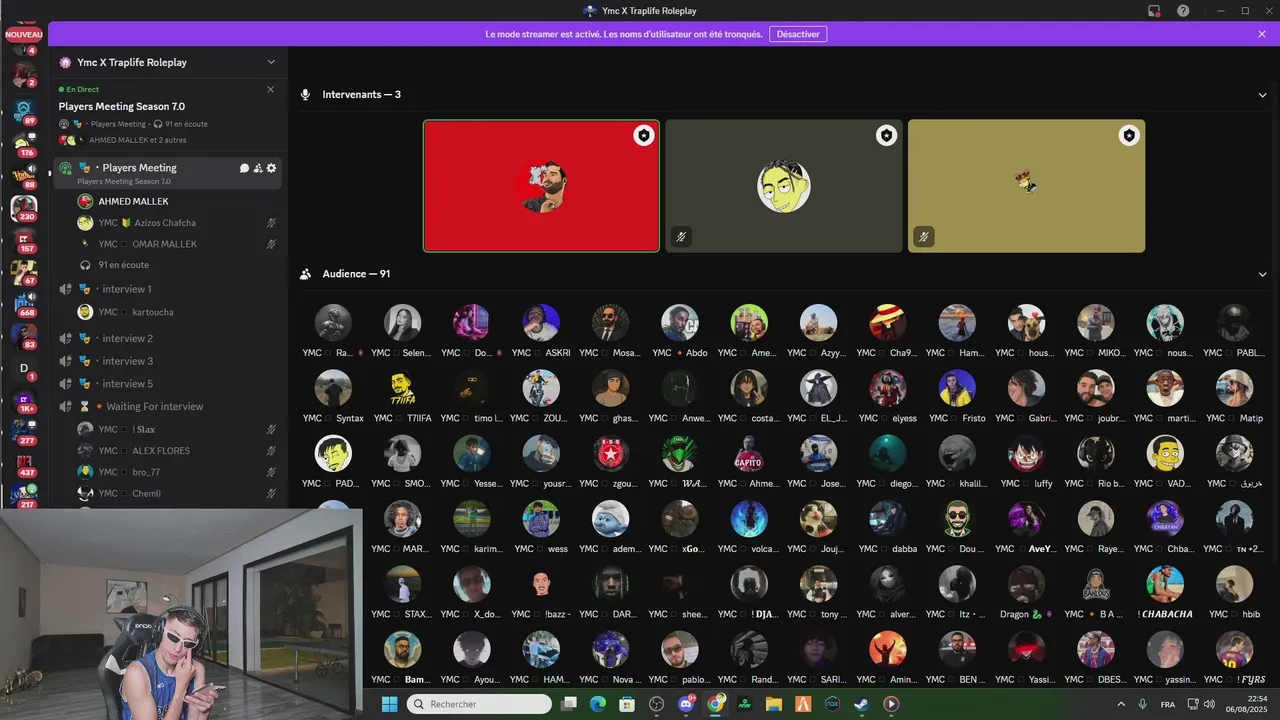Open the server with the 157 badge
Screen dimensions: 1280x720
pos(23,239)
